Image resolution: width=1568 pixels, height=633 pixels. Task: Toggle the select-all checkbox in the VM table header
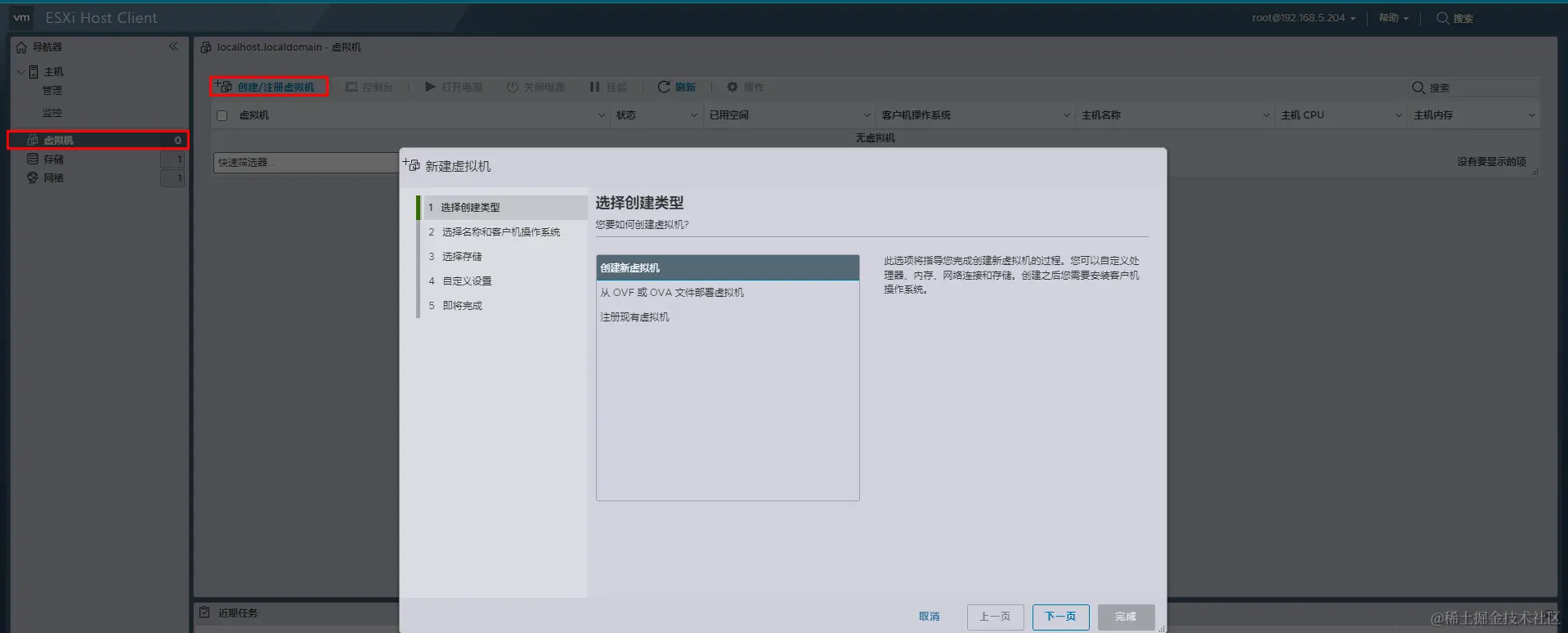click(x=222, y=115)
